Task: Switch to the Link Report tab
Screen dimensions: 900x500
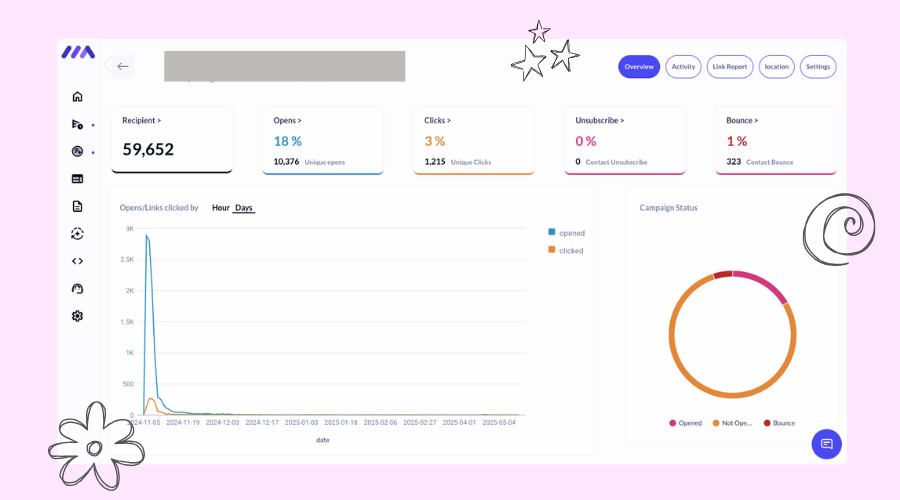Action: coord(730,67)
